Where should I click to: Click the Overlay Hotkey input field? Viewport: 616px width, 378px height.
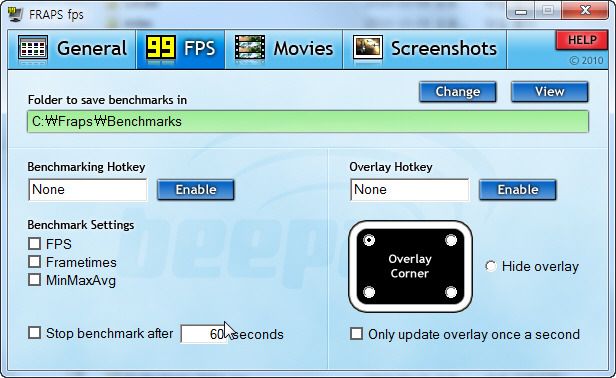click(410, 190)
